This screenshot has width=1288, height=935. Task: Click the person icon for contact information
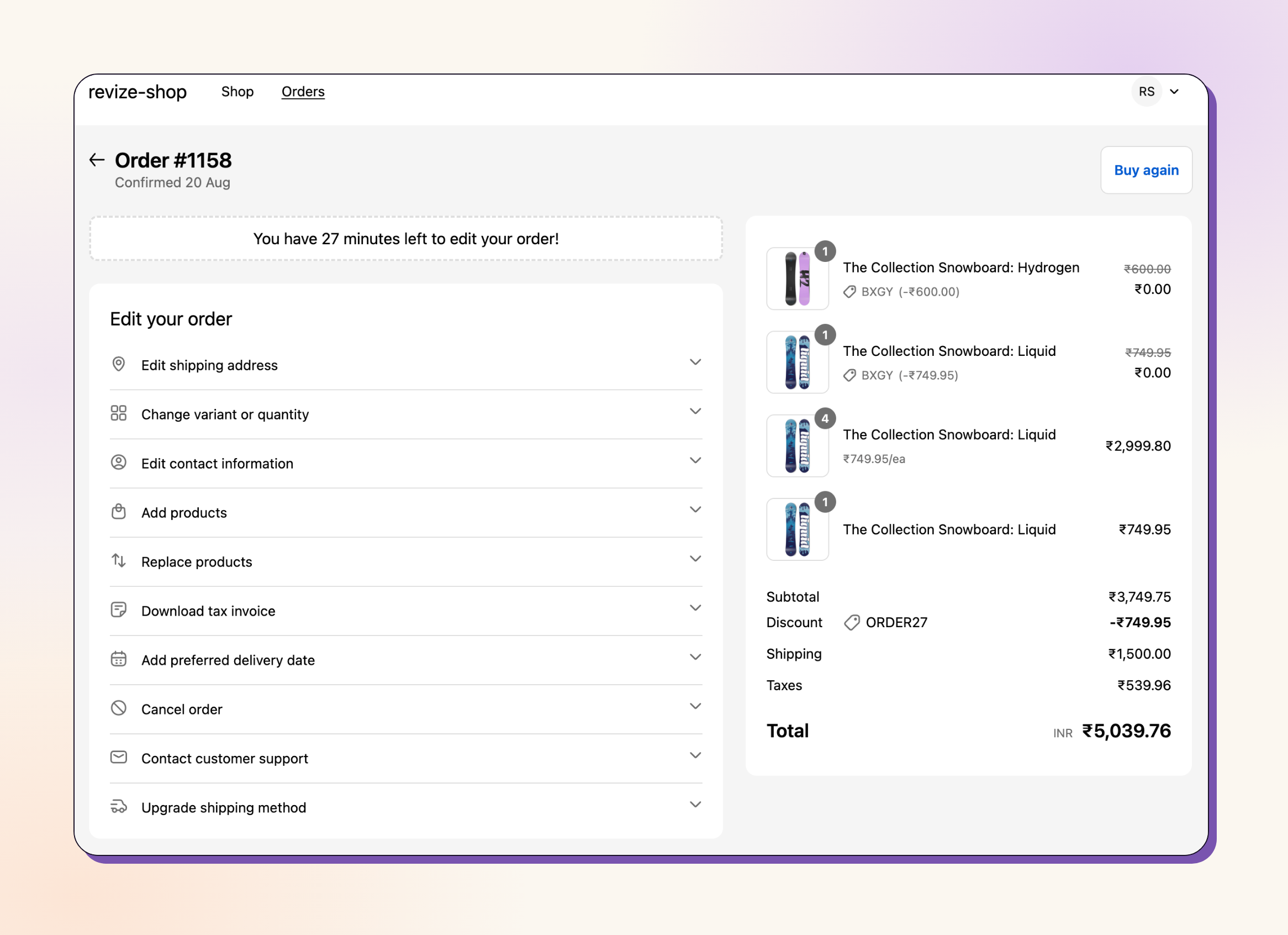coord(119,463)
